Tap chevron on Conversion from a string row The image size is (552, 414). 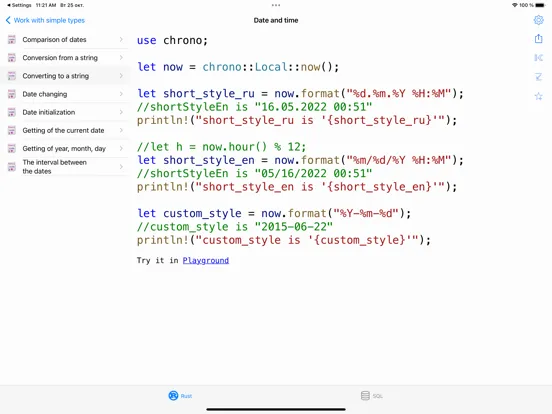pyautogui.click(x=121, y=57)
